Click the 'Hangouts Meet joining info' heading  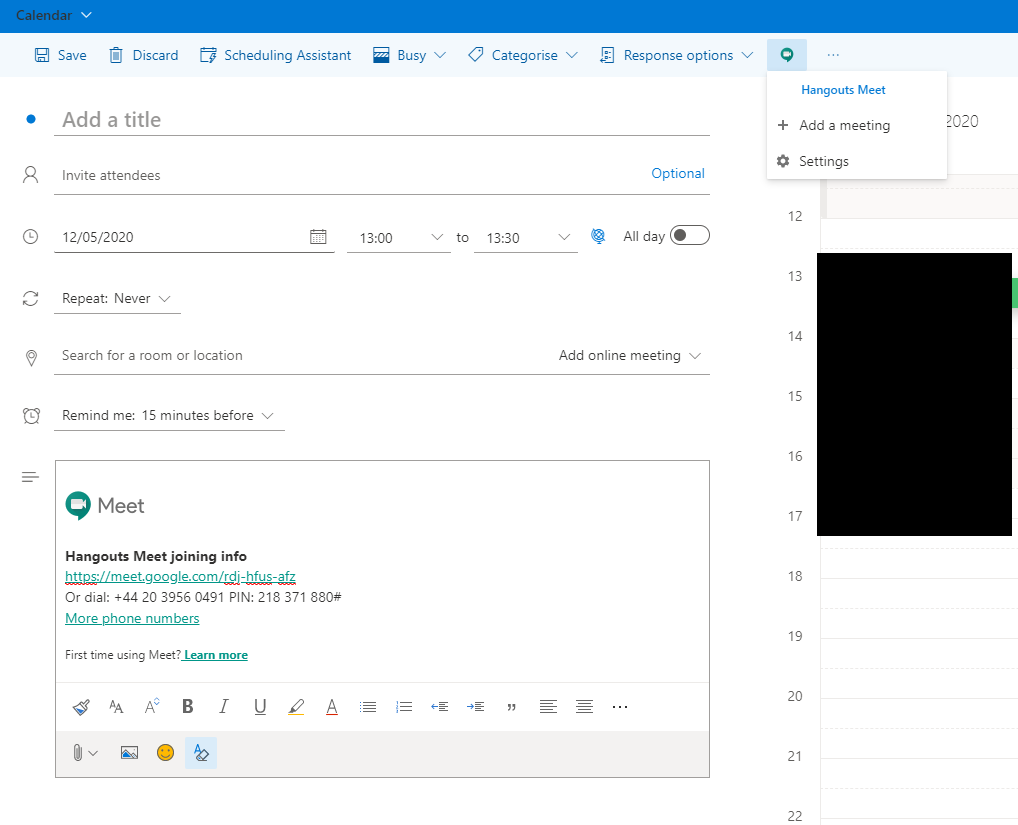coord(156,556)
